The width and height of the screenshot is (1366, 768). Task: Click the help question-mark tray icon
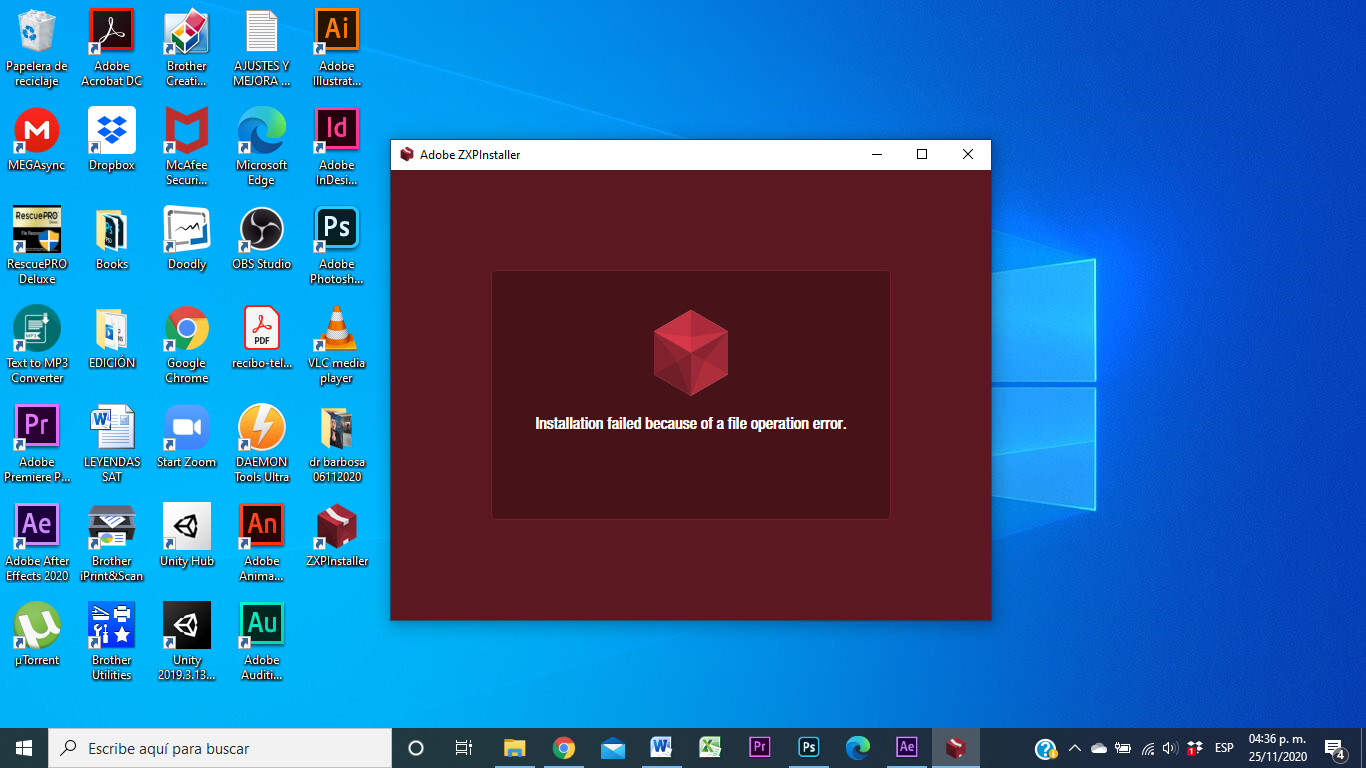[1045, 748]
